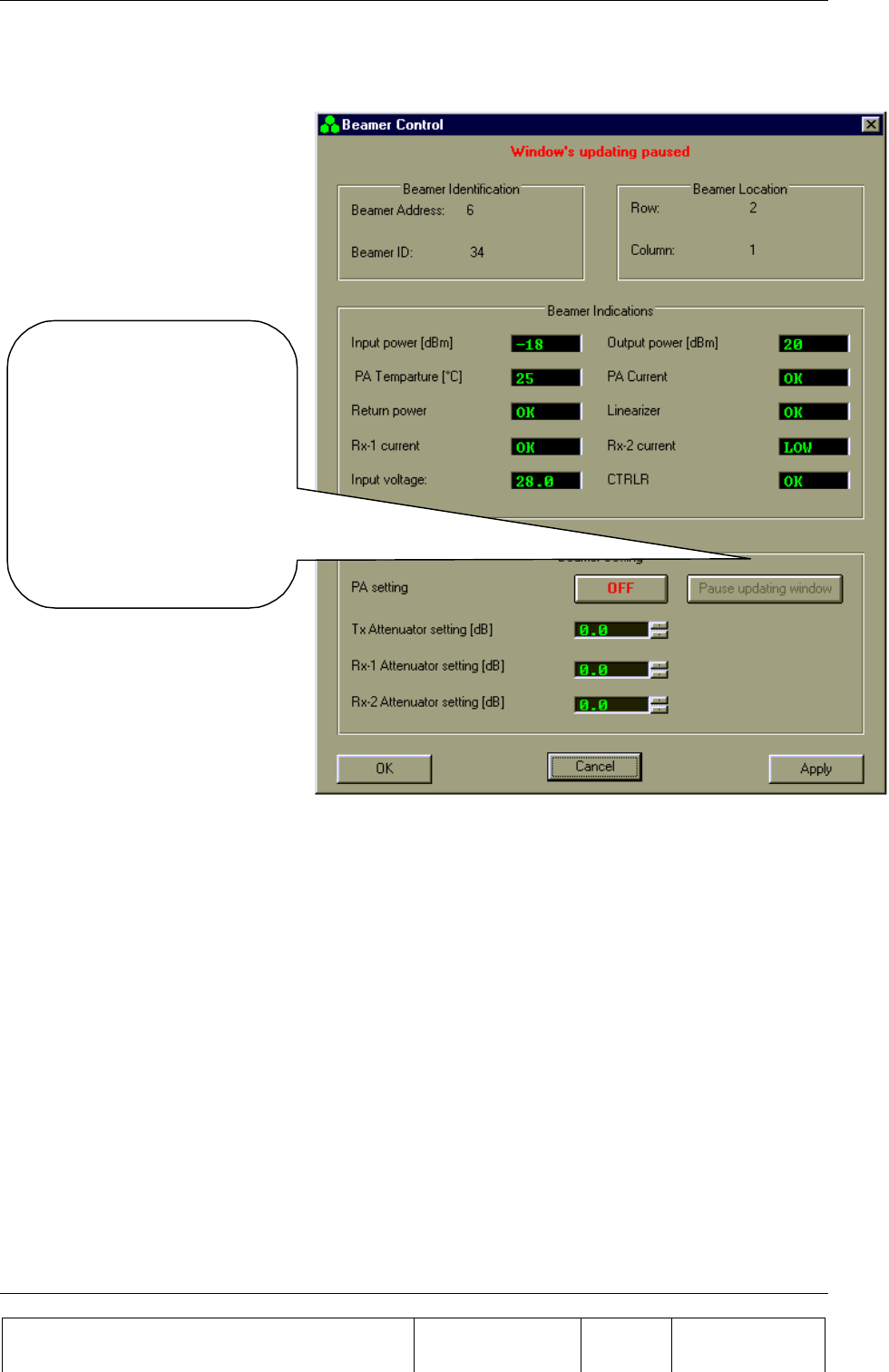Viewport: 889px width, 1372px height.
Task: Click the Rx-2 Attenuator setting spinner
Action: point(659,705)
